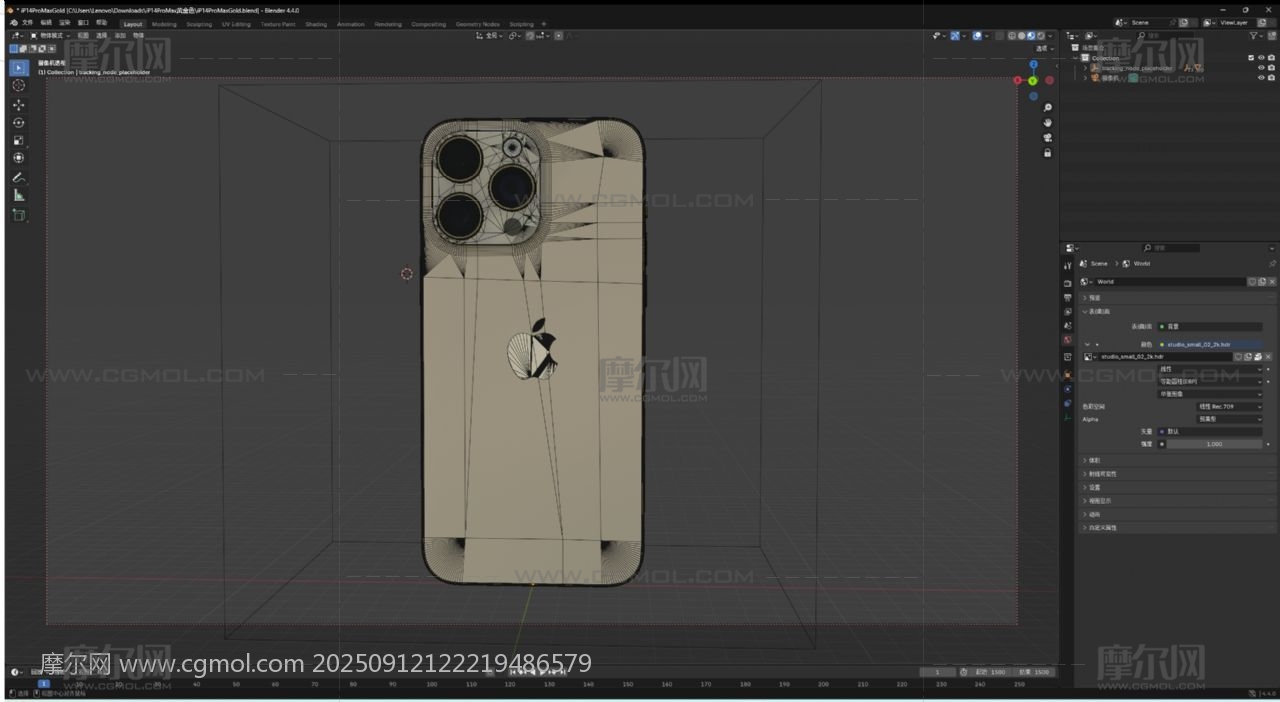This screenshot has height=702, width=1280.
Task: Open the Tool properties tab icon
Action: tap(1068, 266)
